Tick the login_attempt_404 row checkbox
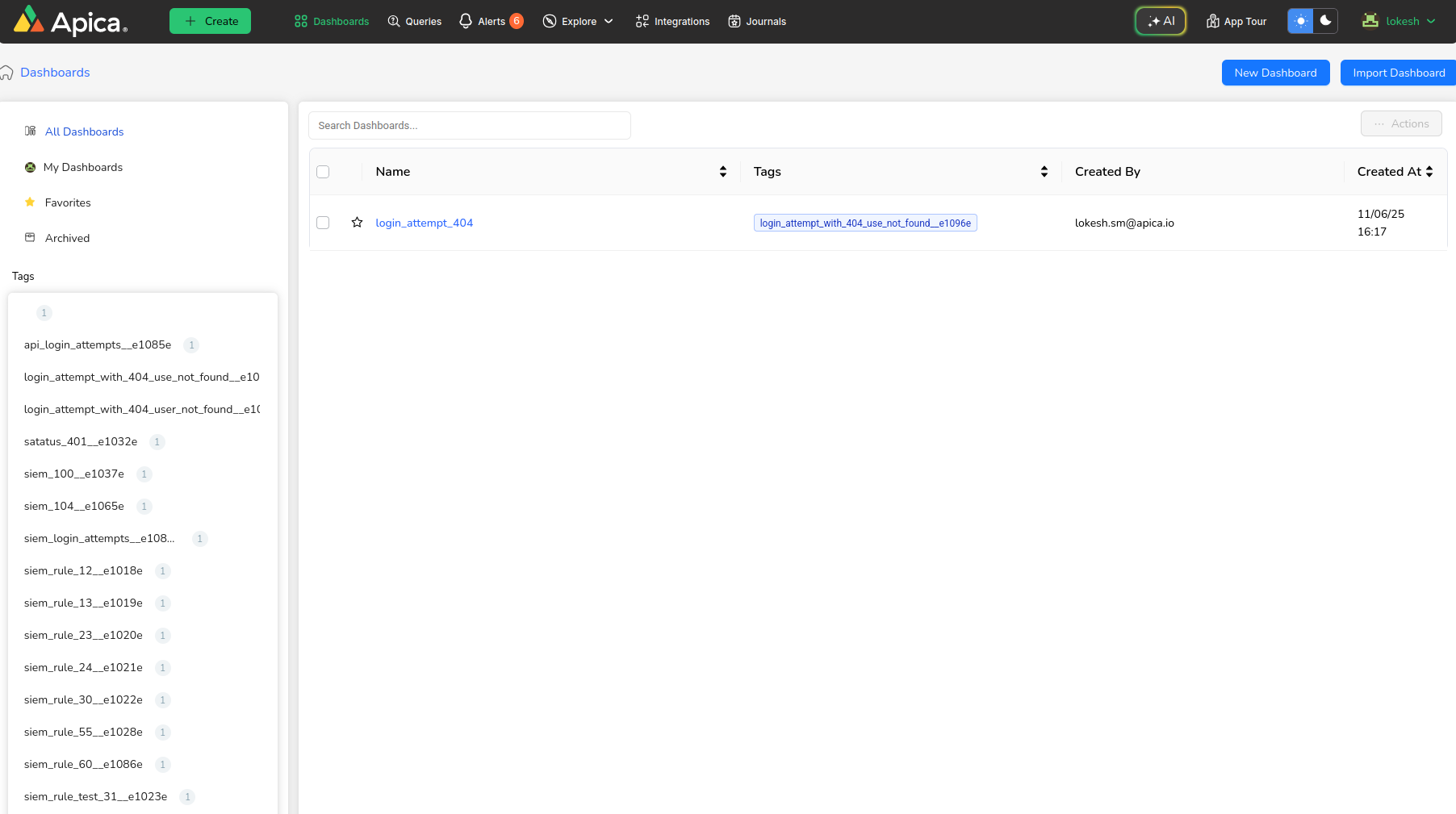Image resolution: width=1456 pixels, height=814 pixels. tap(323, 223)
